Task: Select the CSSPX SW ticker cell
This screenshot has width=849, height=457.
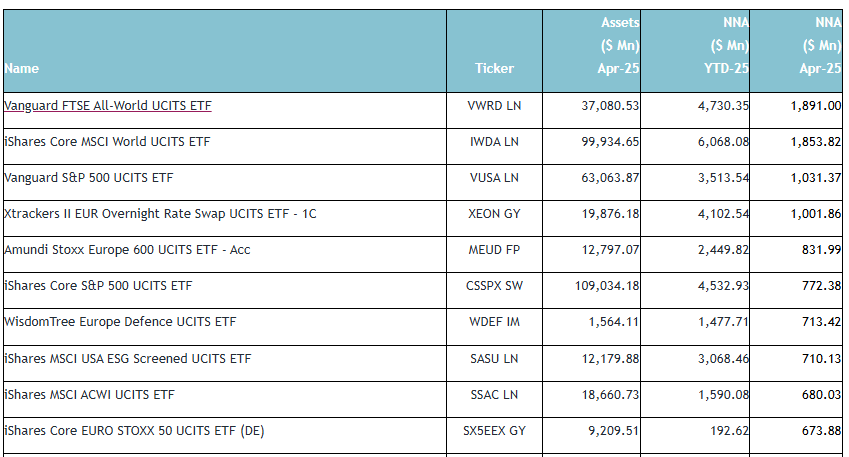Action: pyautogui.click(x=494, y=286)
